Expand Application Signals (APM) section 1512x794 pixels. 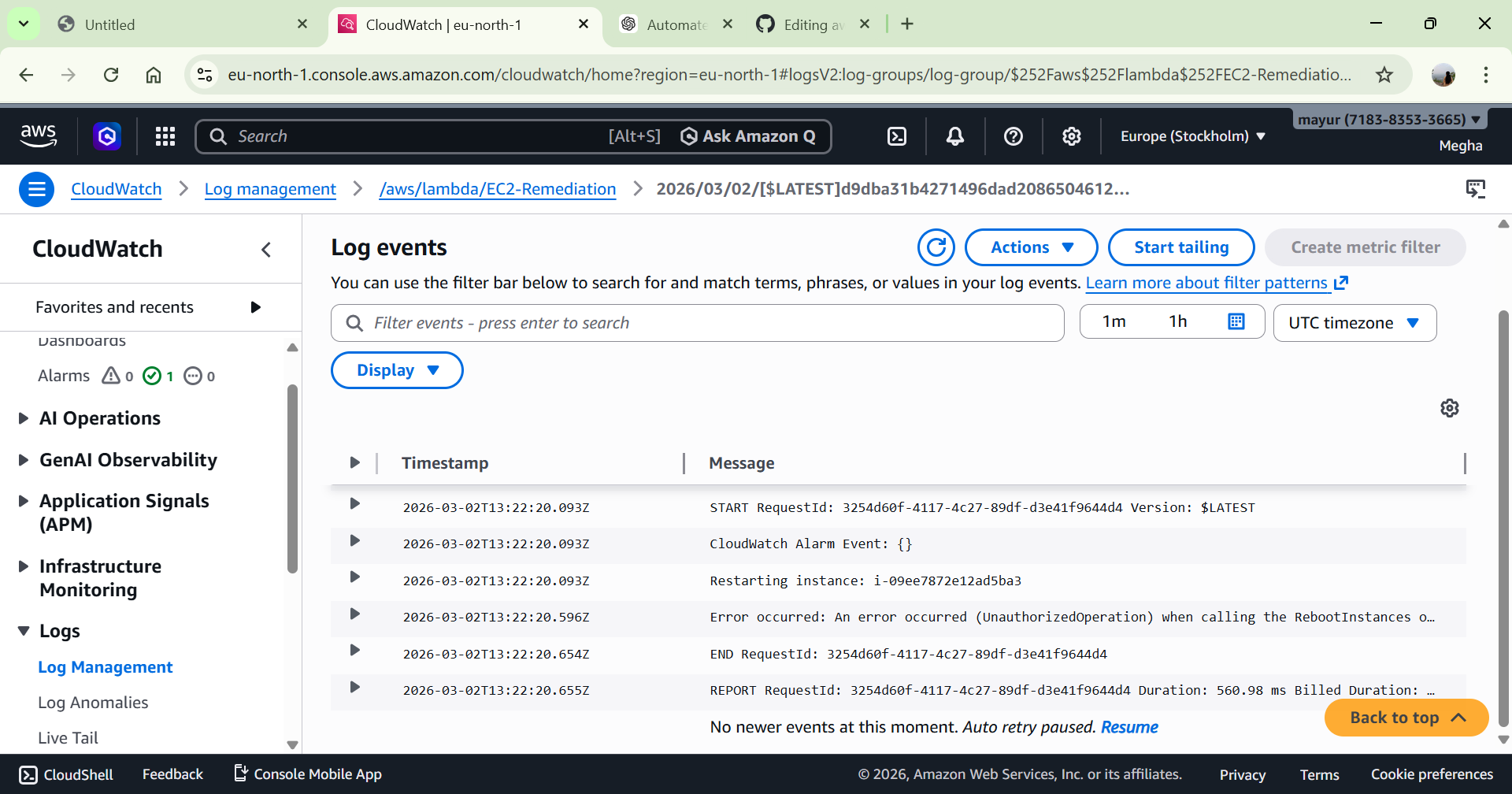24,501
